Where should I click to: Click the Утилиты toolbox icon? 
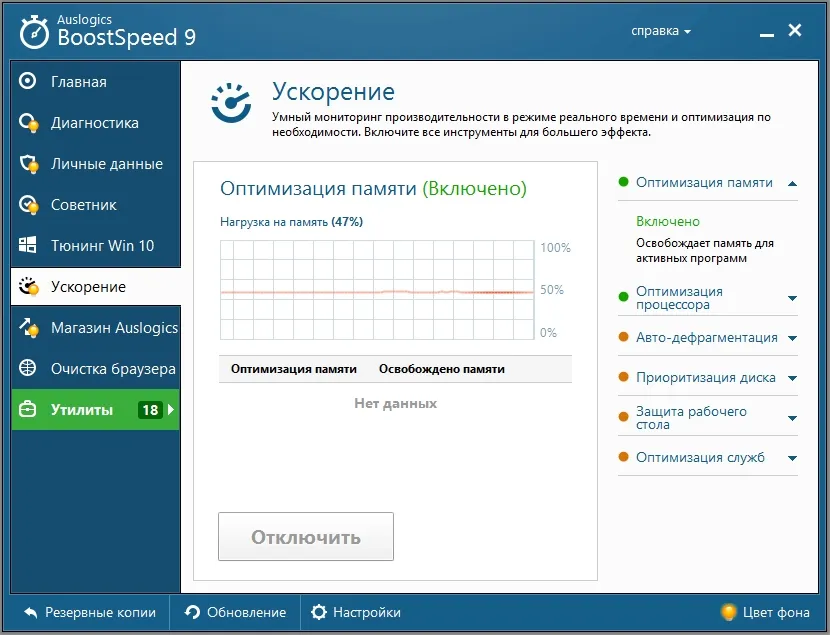pyautogui.click(x=28, y=409)
